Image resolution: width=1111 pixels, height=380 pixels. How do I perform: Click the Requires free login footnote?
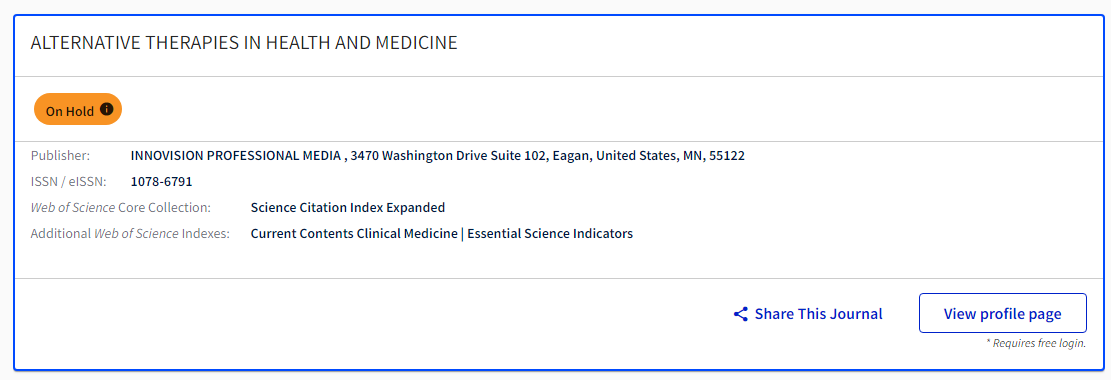1036,343
